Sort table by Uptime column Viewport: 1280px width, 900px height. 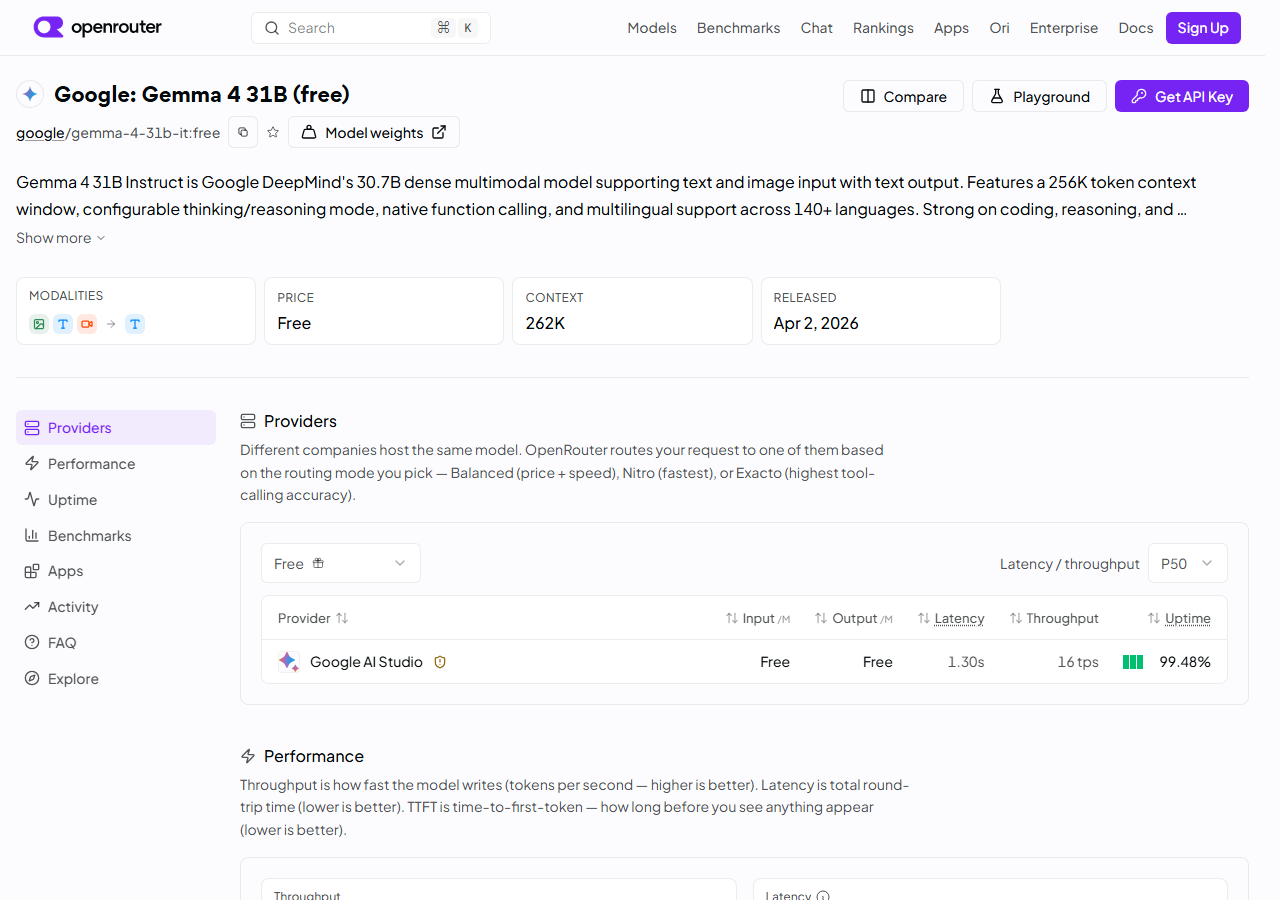(1179, 618)
